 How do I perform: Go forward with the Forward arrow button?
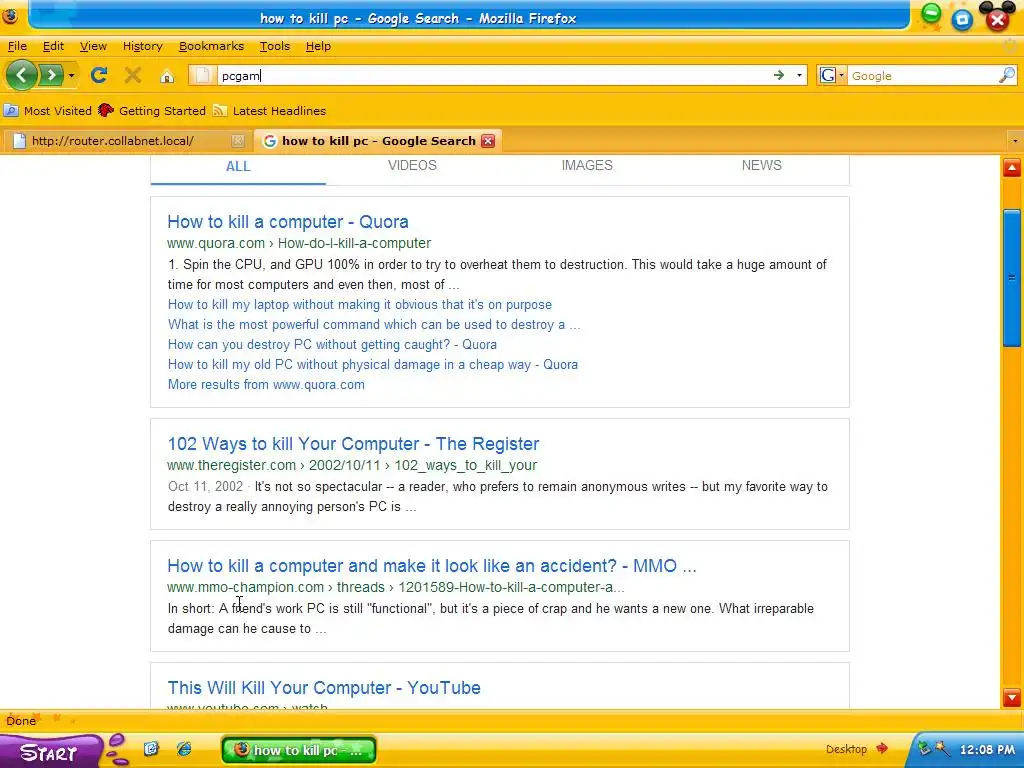coord(51,75)
